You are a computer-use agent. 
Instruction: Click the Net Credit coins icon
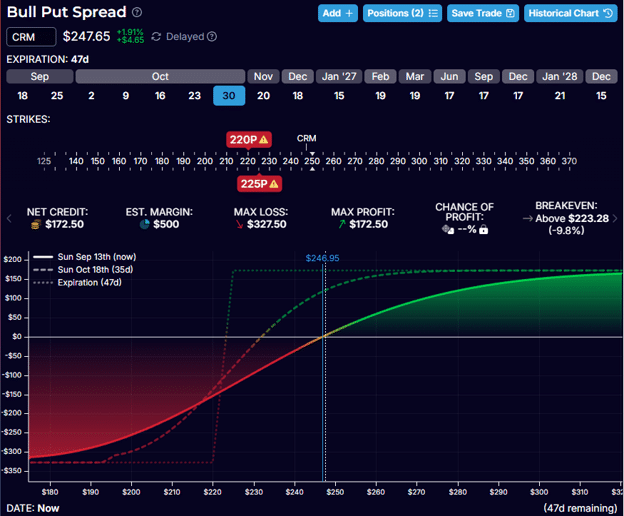pos(36,224)
